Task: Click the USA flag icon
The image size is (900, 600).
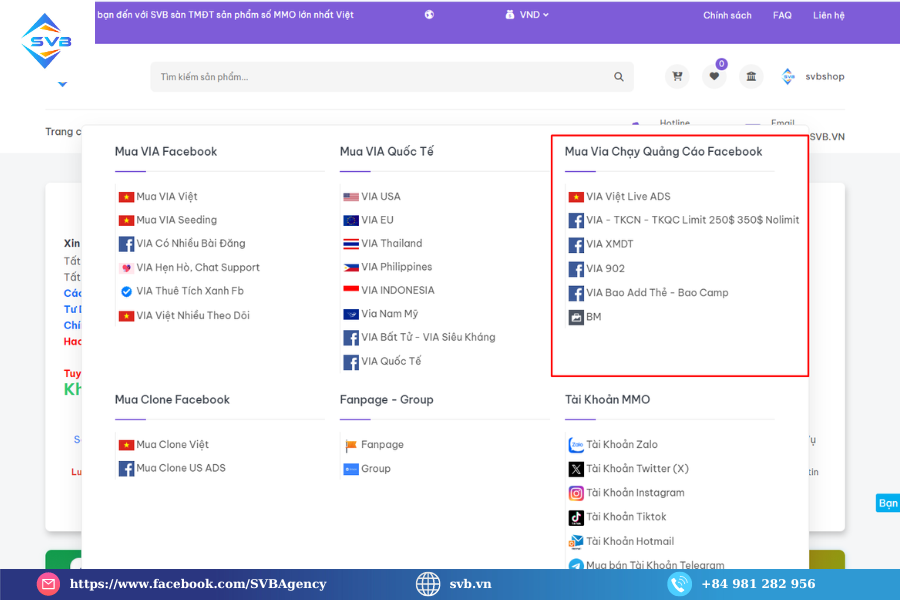Action: (351, 197)
